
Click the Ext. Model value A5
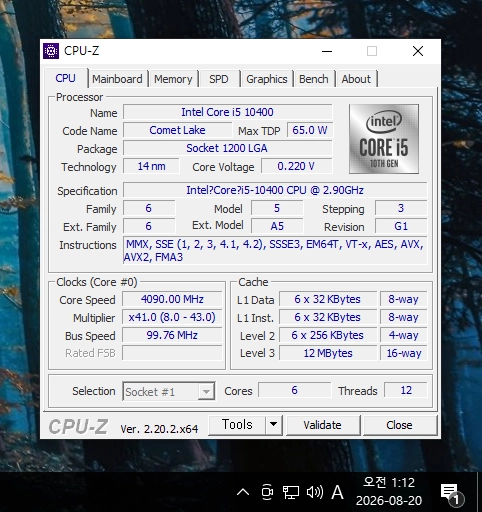tap(277, 226)
